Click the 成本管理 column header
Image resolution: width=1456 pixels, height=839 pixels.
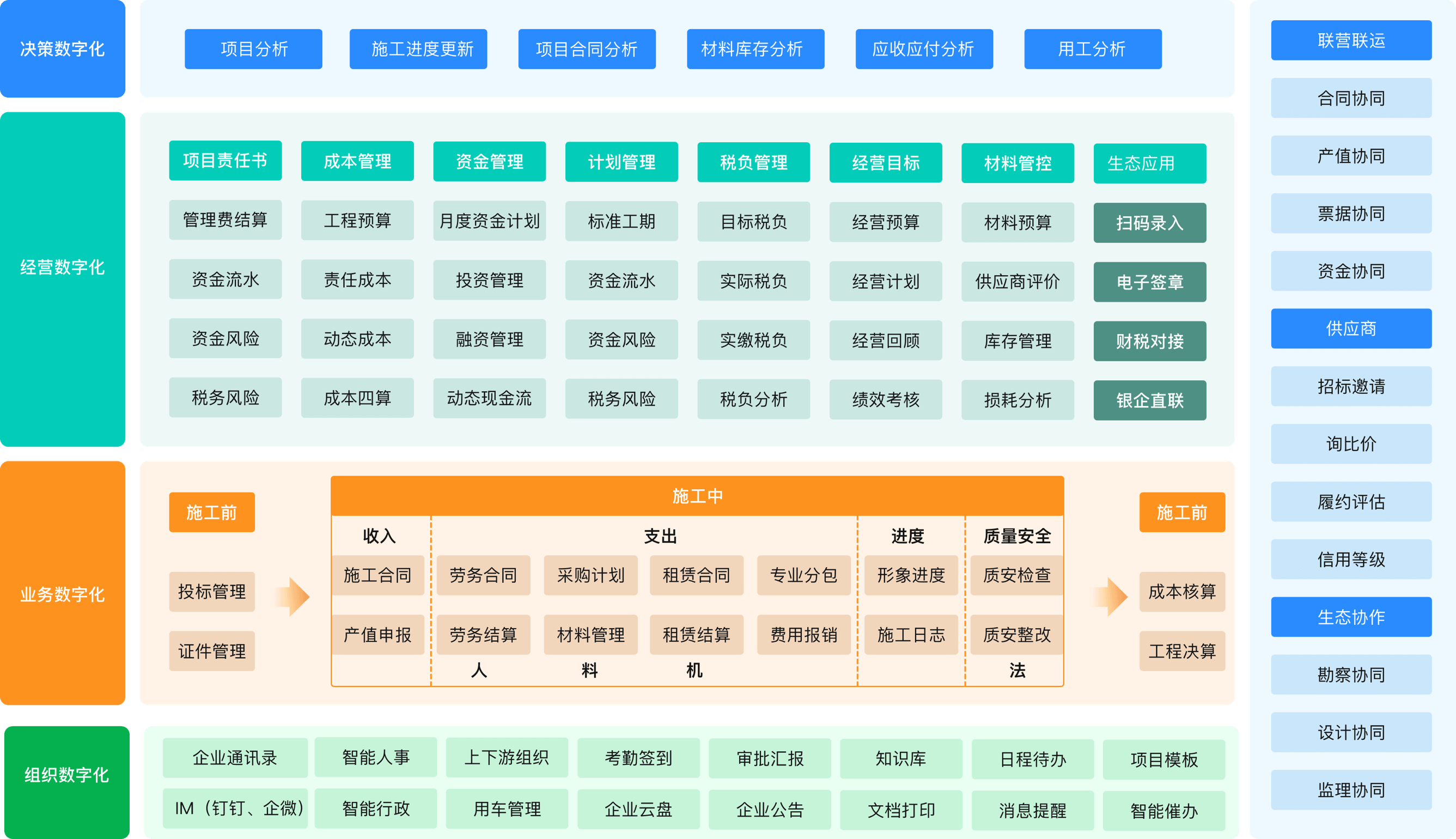[x=357, y=161]
